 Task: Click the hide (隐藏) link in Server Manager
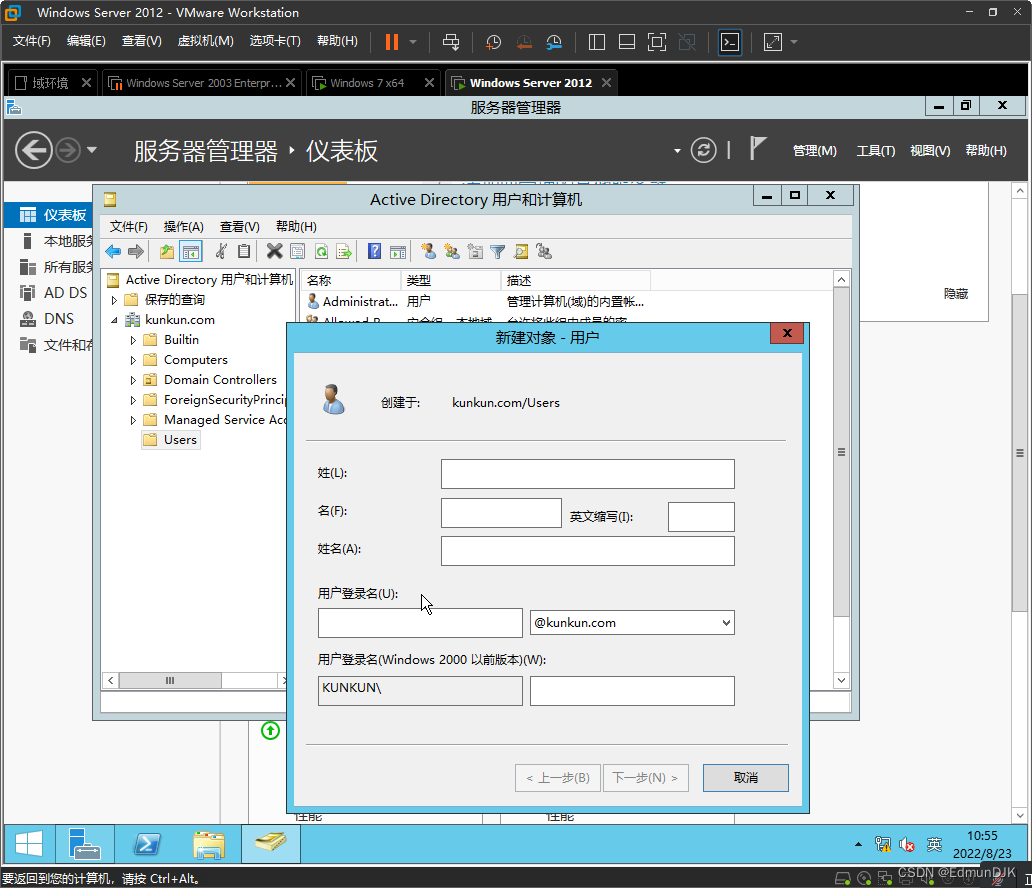point(955,294)
